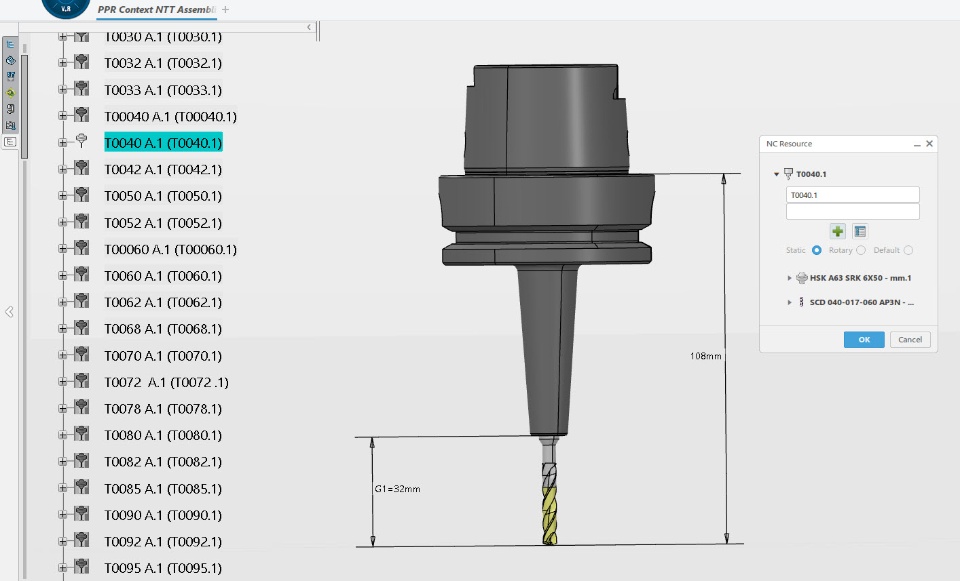960x581 pixels.
Task: Open the machine resource sidebar icon
Action: [x=10, y=126]
